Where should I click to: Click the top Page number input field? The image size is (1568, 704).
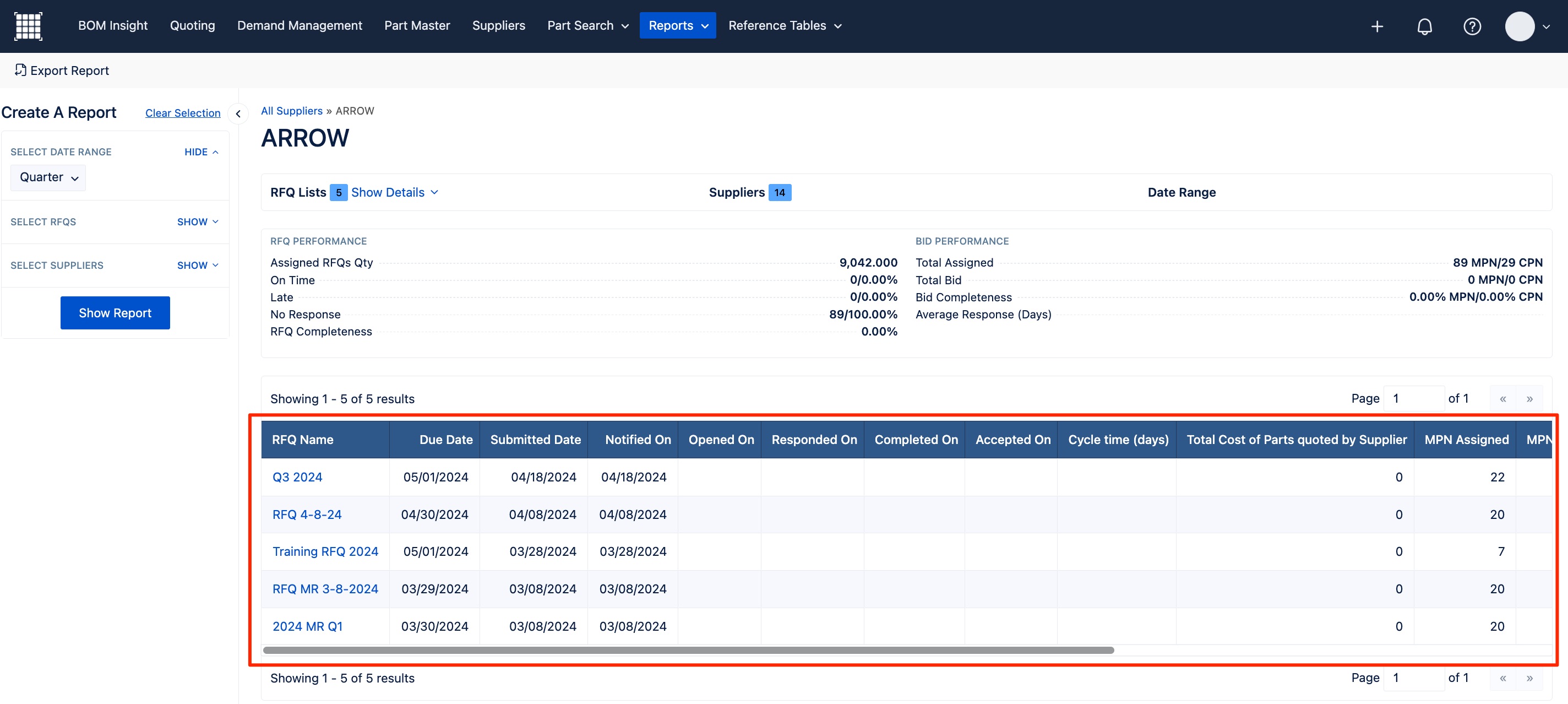coord(1414,399)
